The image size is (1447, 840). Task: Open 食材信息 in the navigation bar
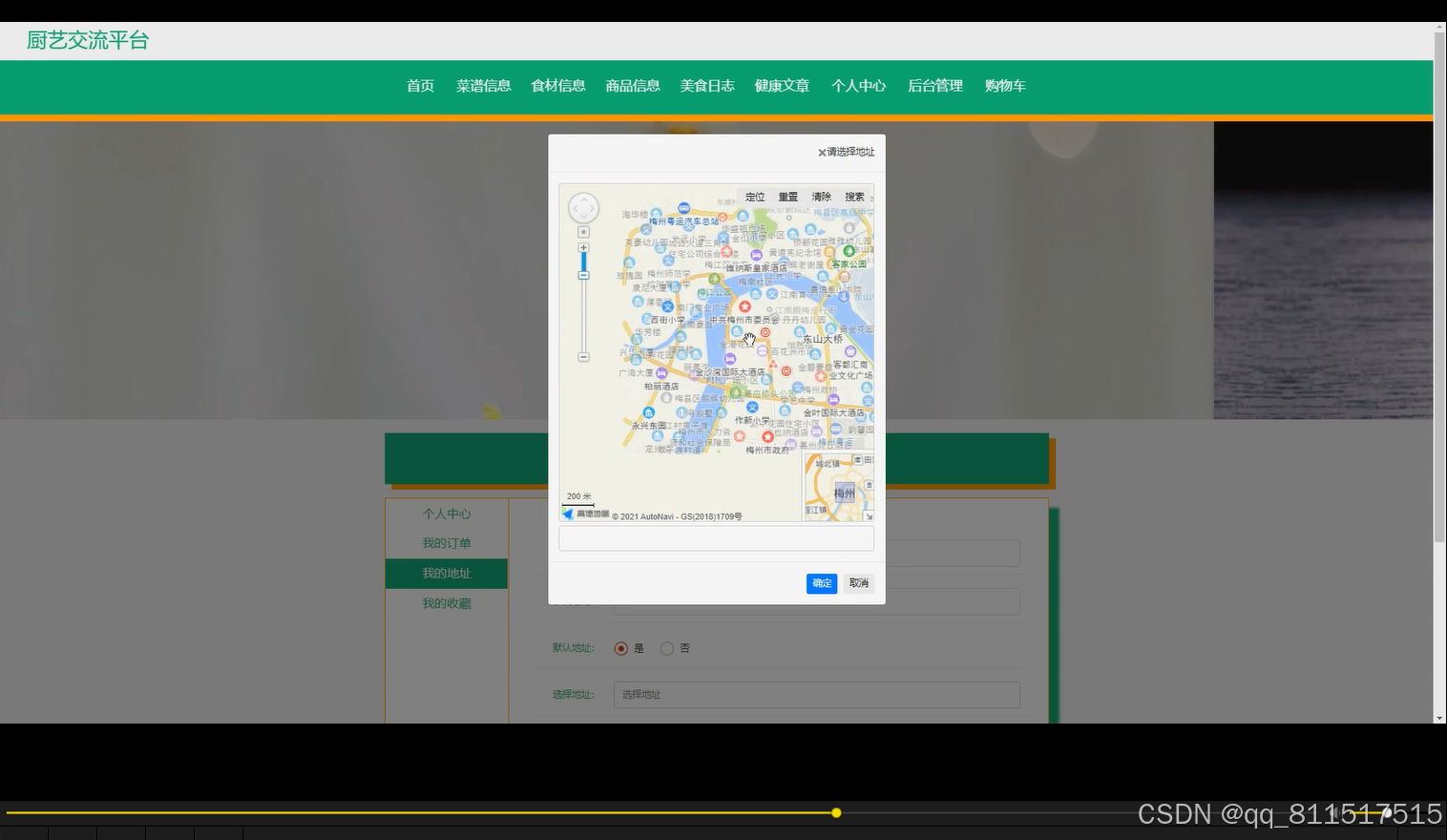click(x=557, y=86)
